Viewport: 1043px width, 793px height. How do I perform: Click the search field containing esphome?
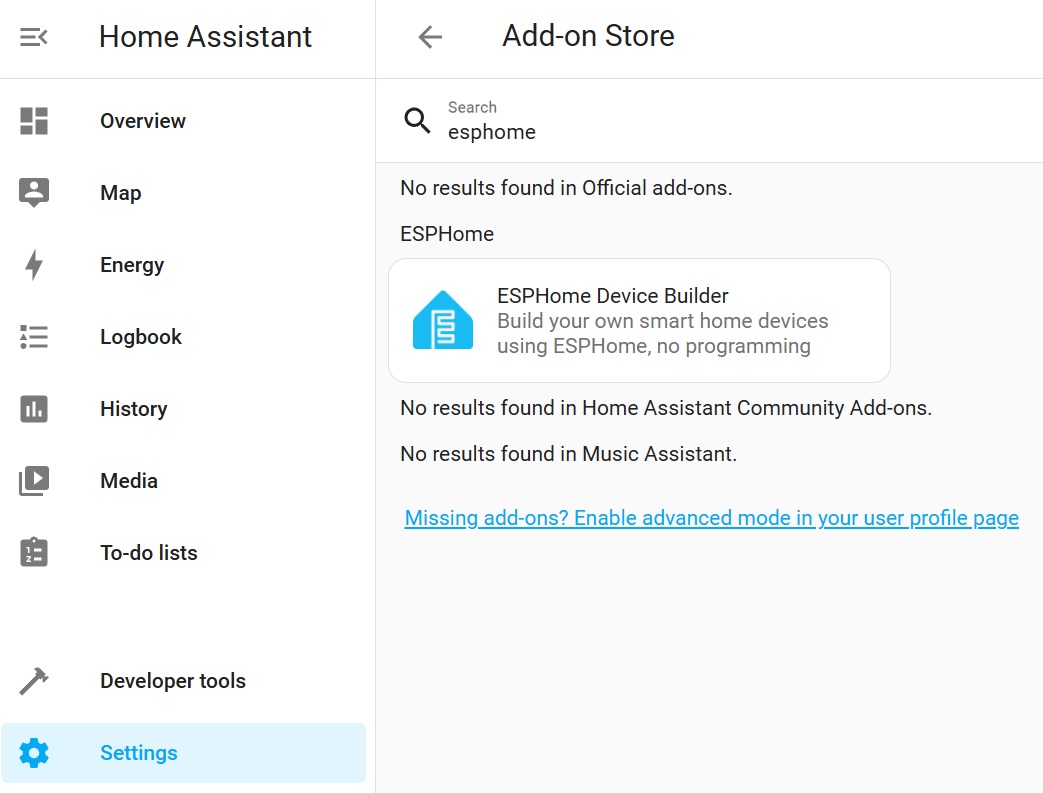point(709,121)
